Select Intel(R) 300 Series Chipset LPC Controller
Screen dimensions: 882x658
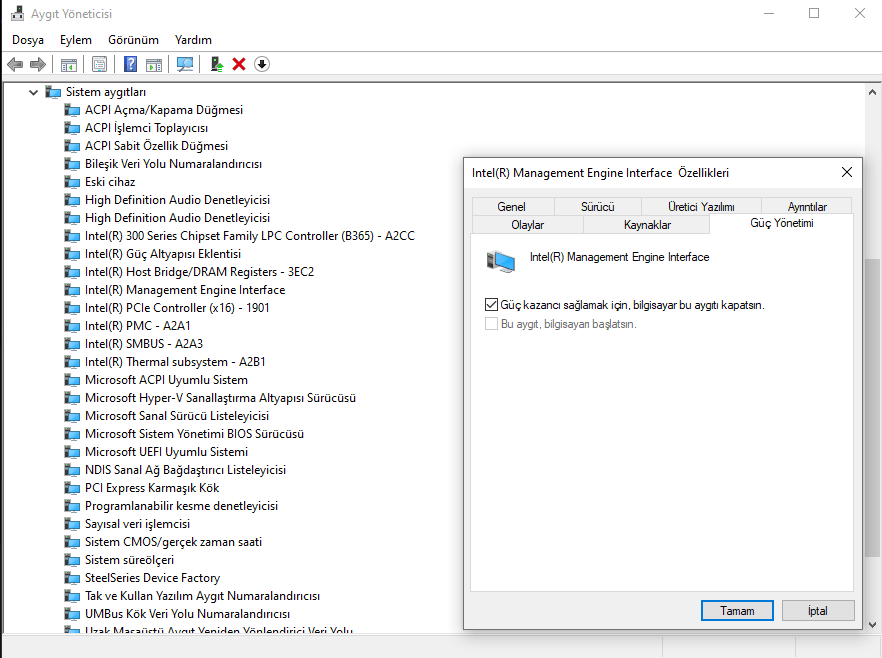[x=250, y=236]
